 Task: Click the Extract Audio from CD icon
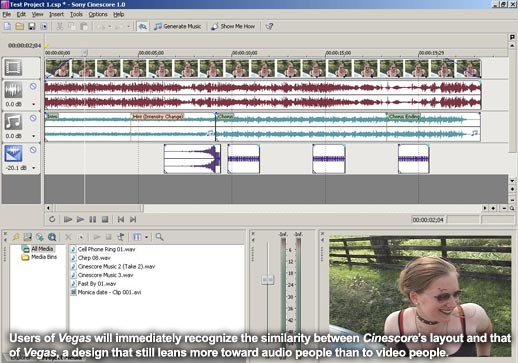(x=40, y=237)
